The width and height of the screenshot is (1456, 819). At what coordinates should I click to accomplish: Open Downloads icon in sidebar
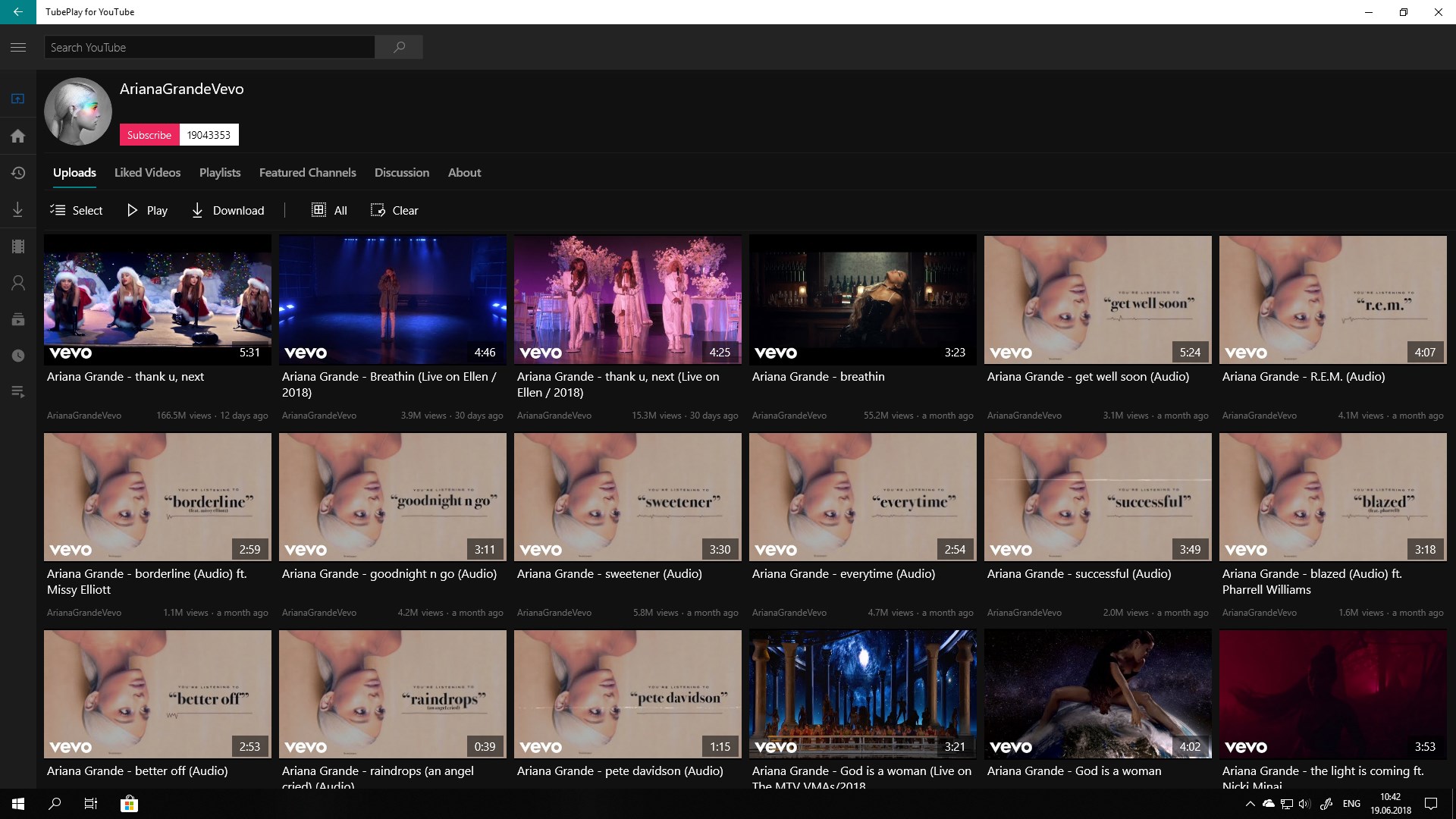(x=18, y=210)
